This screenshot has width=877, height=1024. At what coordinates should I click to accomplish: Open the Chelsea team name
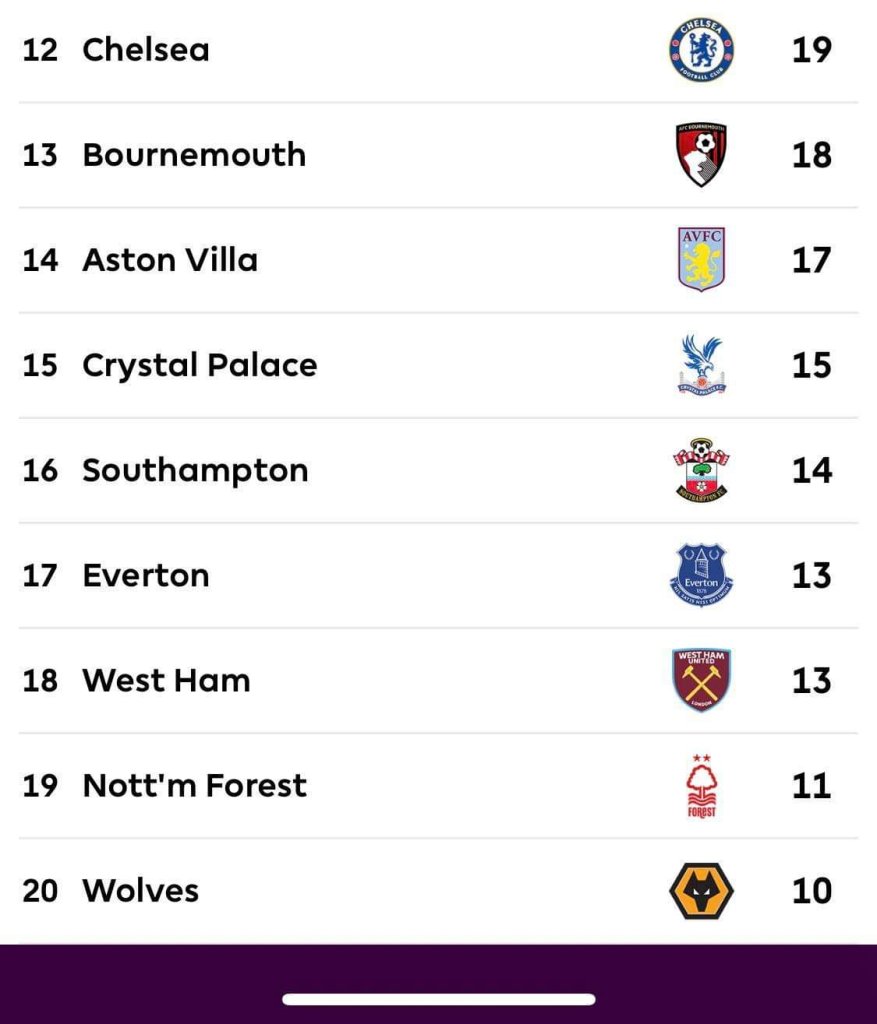146,50
